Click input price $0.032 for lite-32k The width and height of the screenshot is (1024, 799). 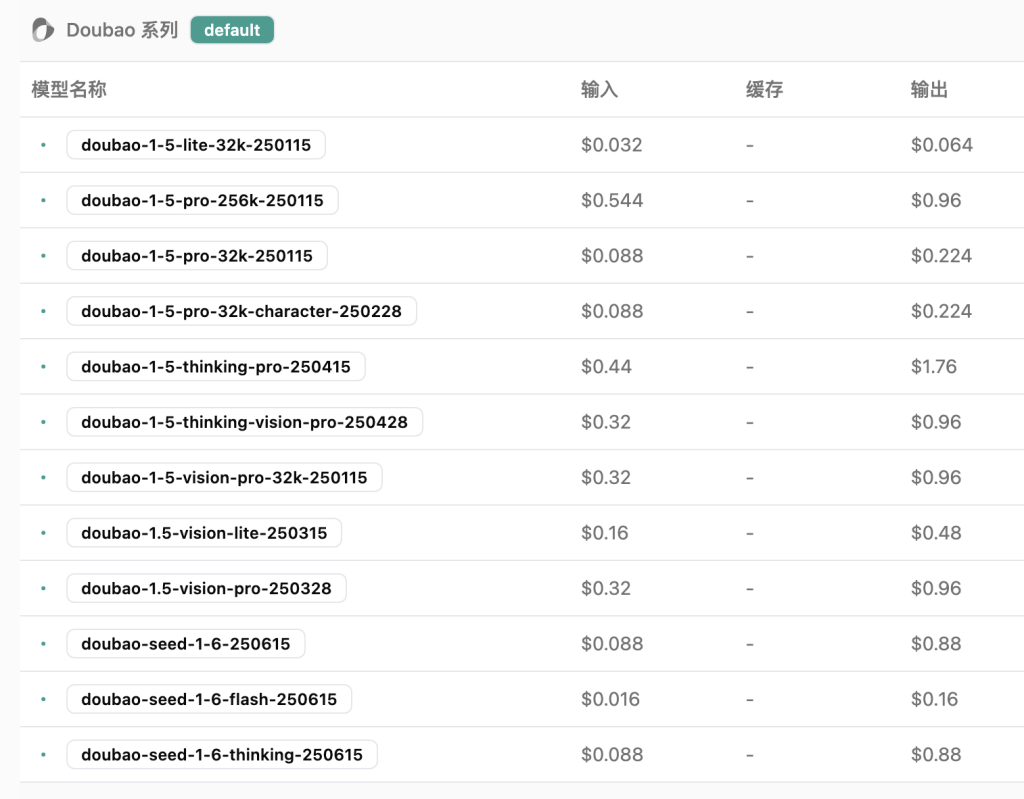[x=611, y=145]
